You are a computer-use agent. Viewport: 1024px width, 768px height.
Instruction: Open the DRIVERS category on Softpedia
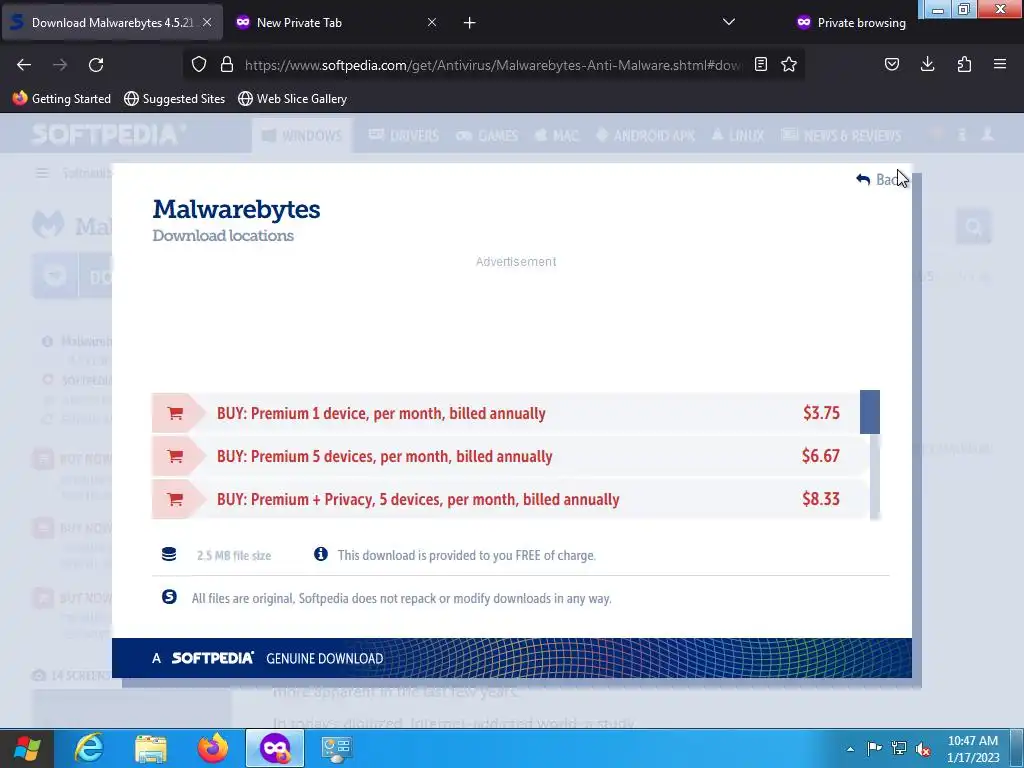pyautogui.click(x=404, y=136)
